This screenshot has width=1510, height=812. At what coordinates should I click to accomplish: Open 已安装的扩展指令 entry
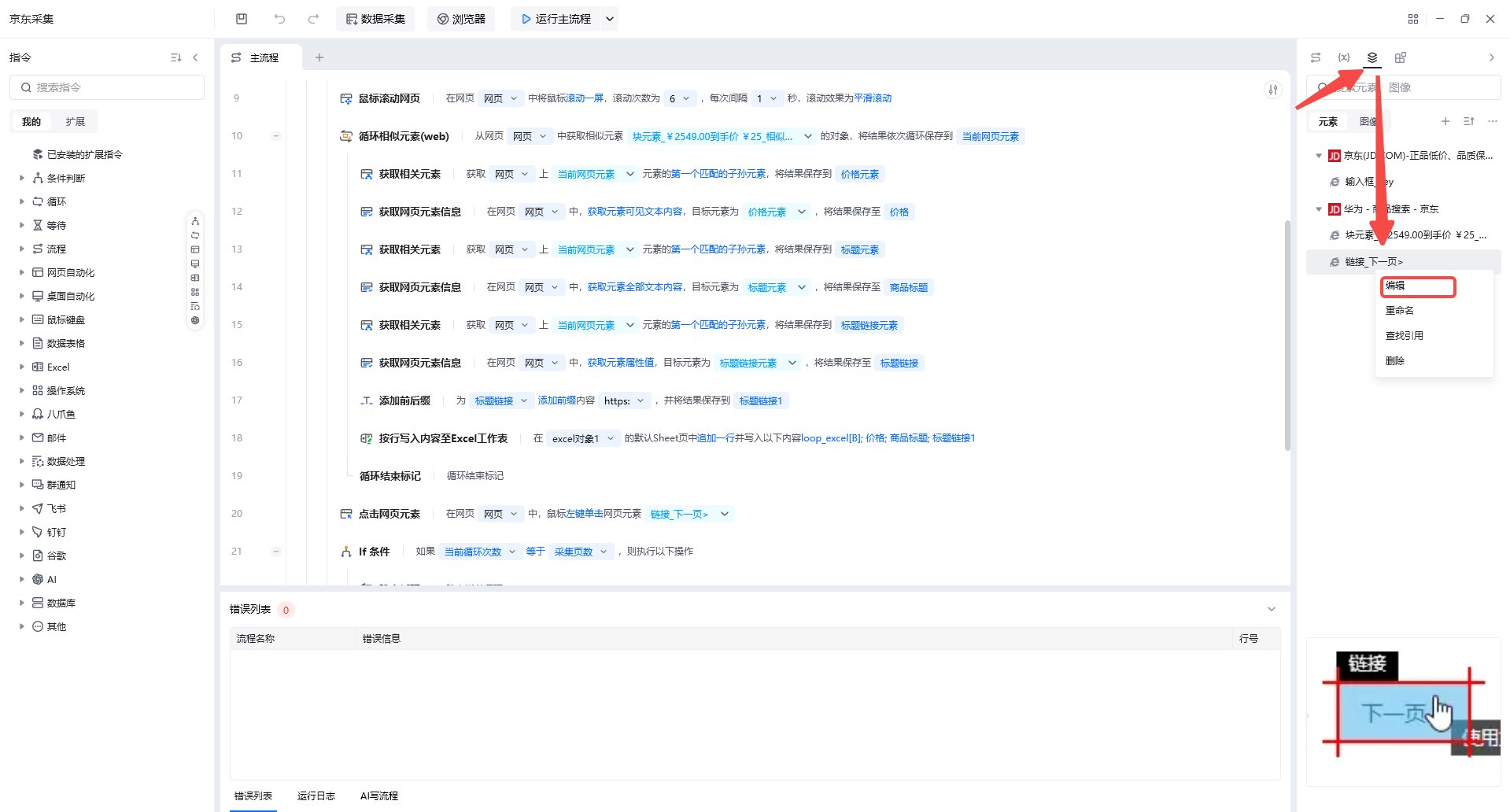(x=77, y=154)
